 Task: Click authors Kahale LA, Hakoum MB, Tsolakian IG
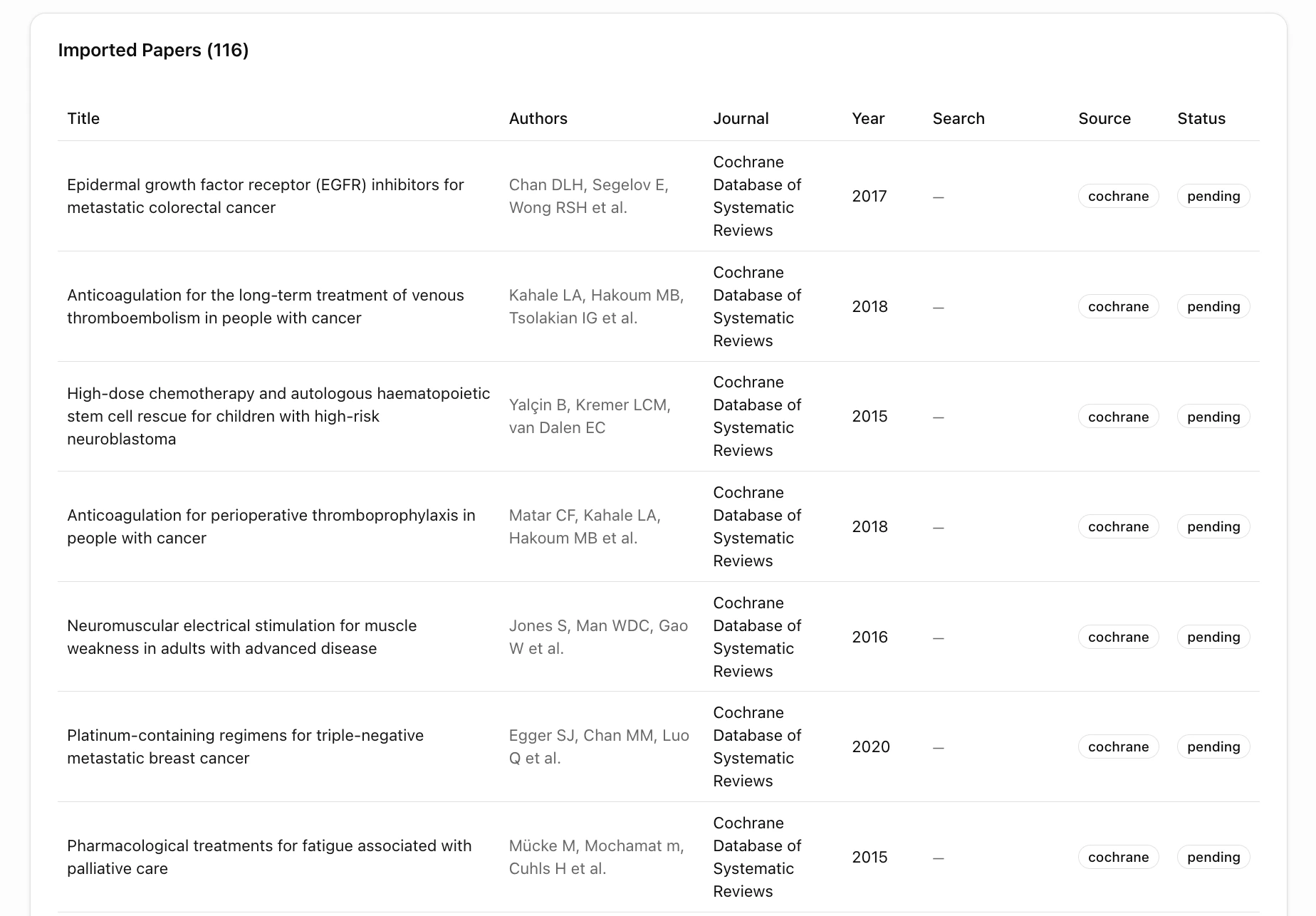coord(597,306)
